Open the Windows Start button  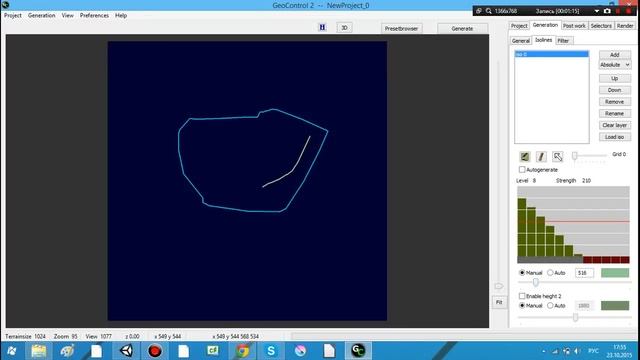(12, 351)
